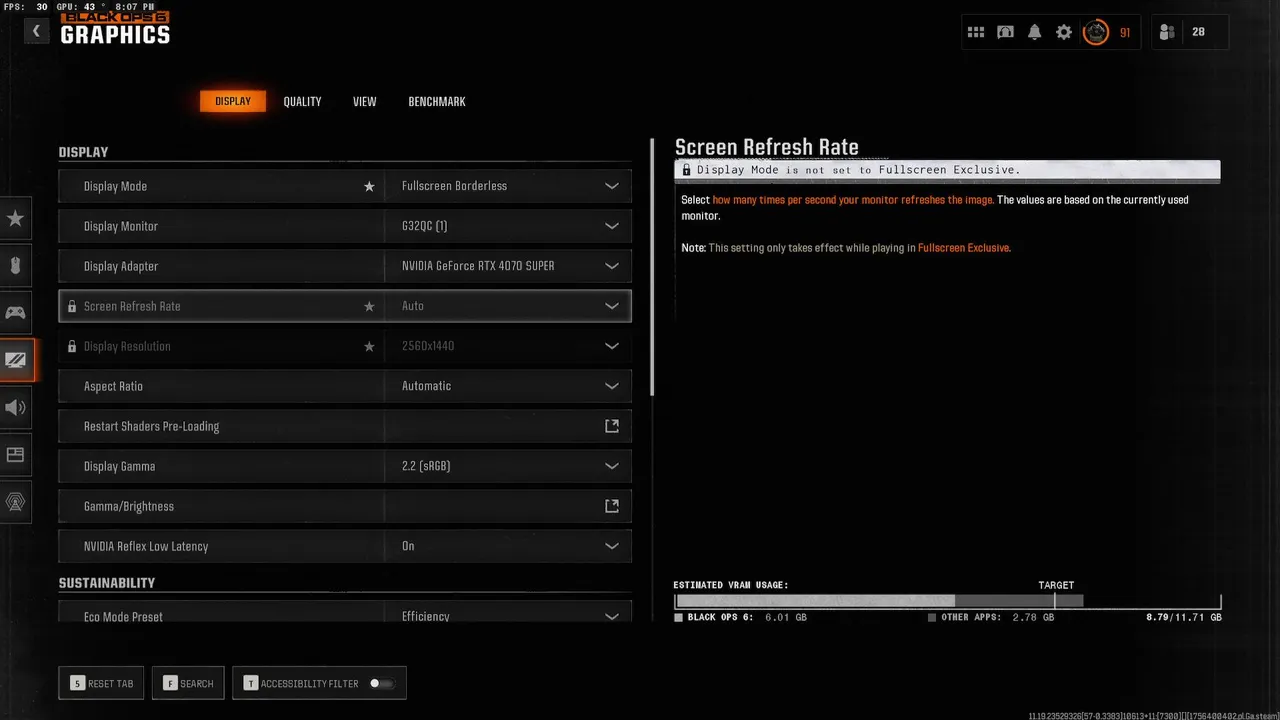This screenshot has width=1280, height=720.
Task: Expand Aspect Ratio dropdown
Action: coord(612,386)
